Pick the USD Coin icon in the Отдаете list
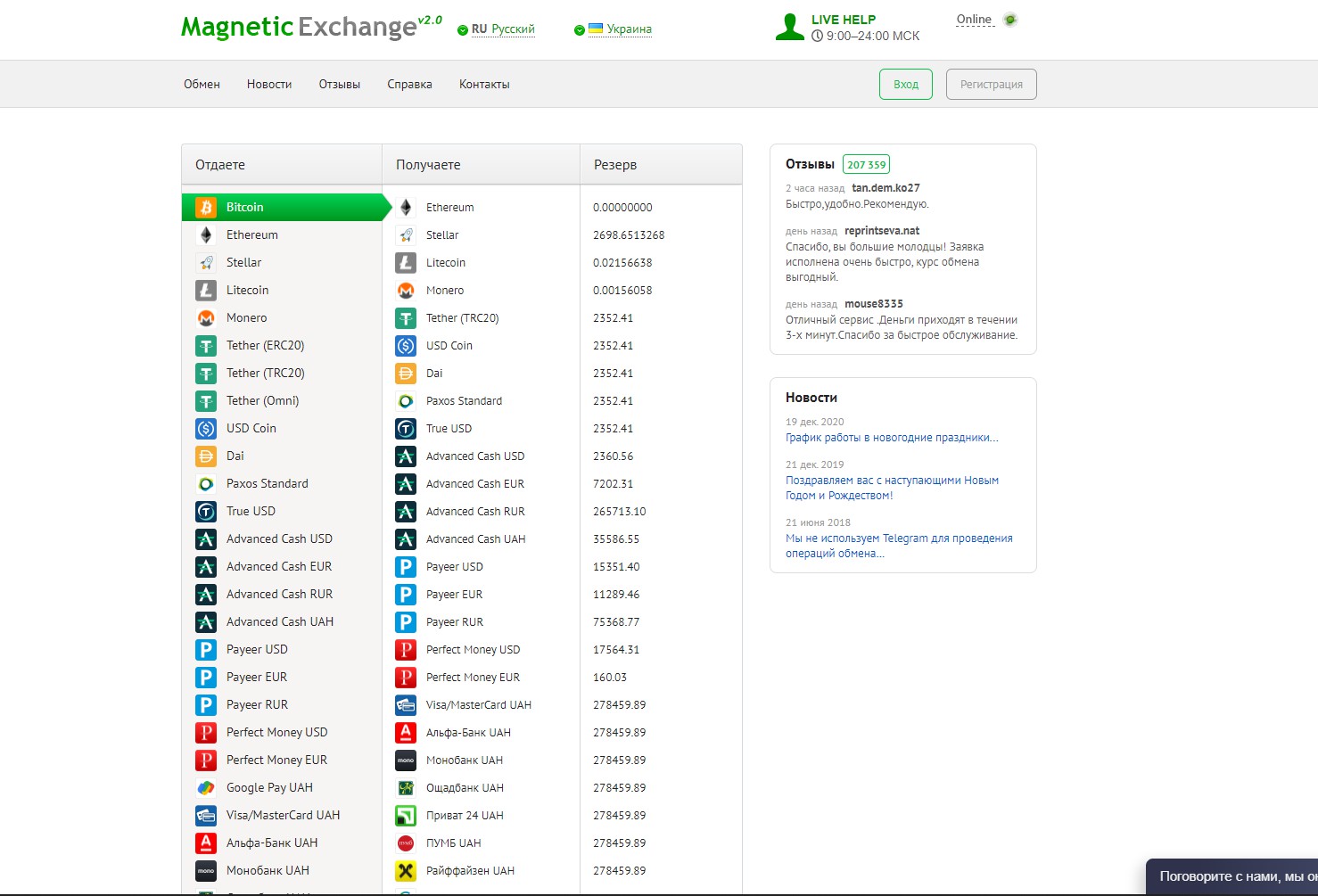This screenshot has height=896, width=1318. pos(206,428)
